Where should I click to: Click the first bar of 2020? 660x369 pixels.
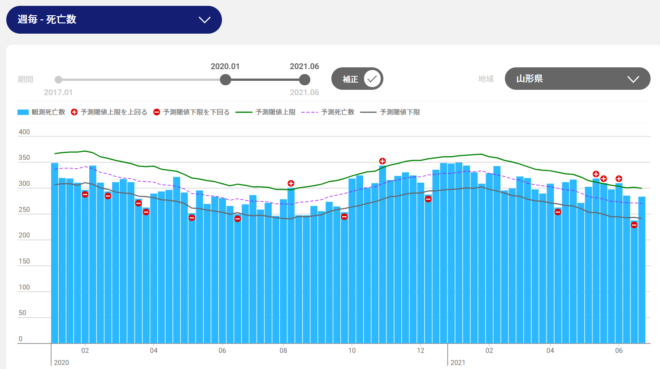[55, 253]
